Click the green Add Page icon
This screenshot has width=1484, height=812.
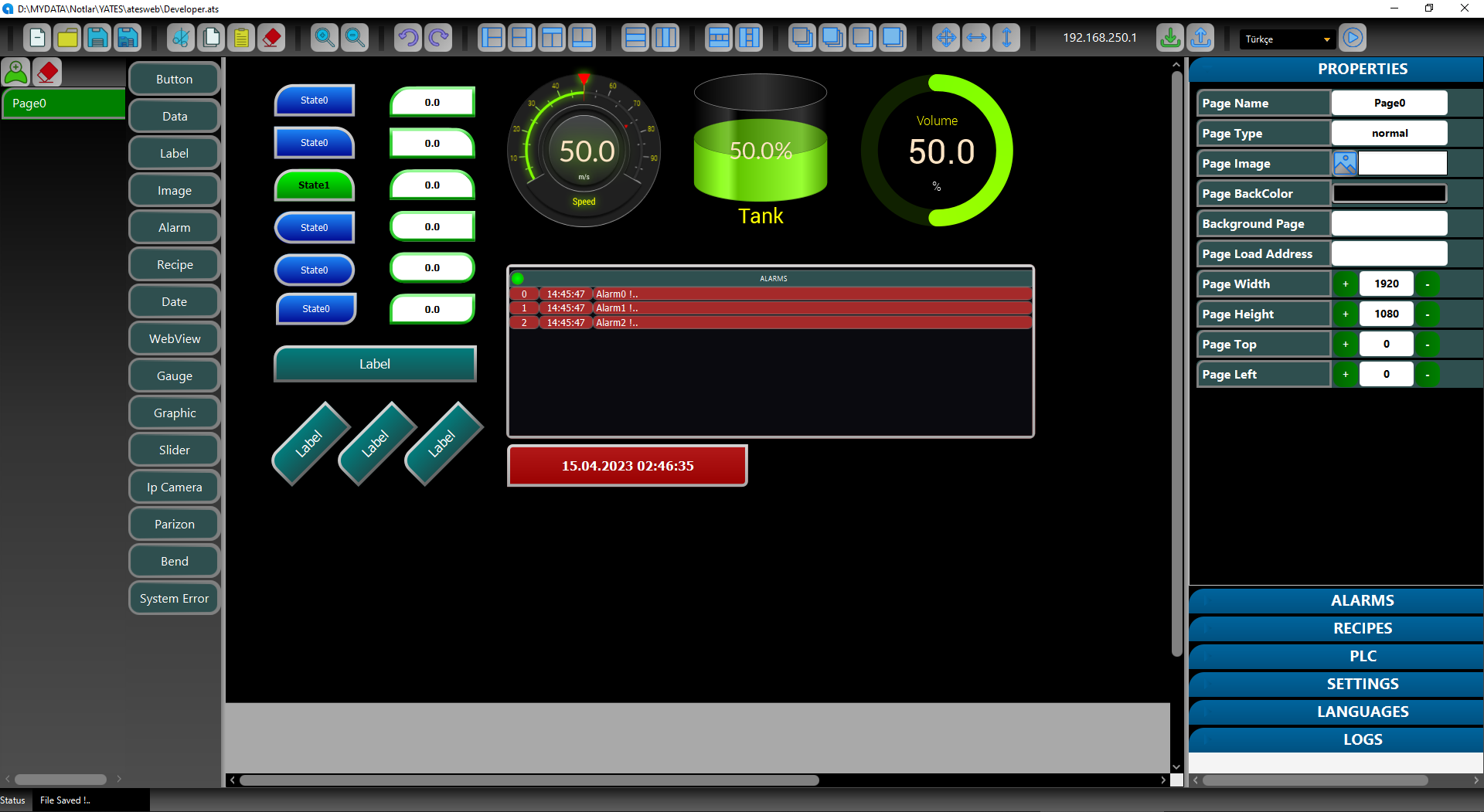click(x=16, y=73)
